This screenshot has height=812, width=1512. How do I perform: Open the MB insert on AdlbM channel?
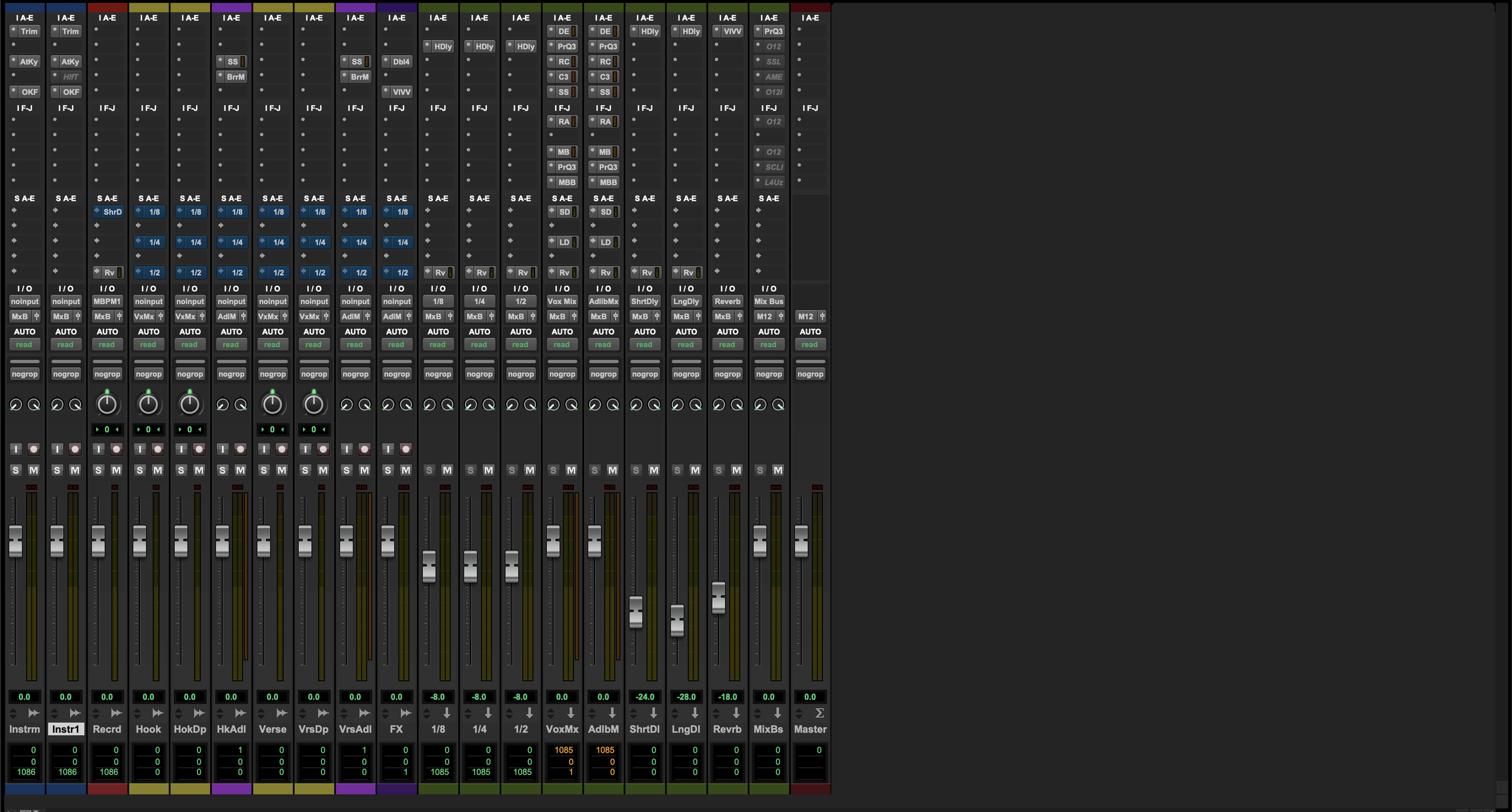pos(604,151)
